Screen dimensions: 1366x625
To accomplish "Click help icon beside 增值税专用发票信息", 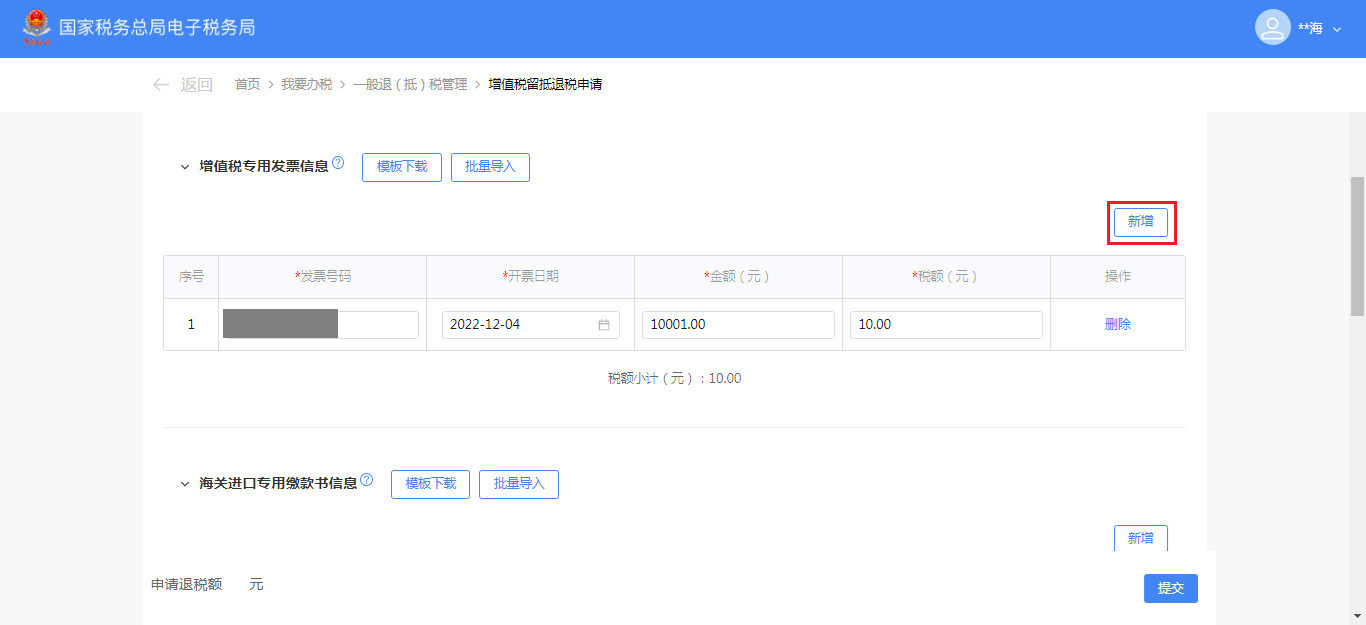I will tap(338, 163).
